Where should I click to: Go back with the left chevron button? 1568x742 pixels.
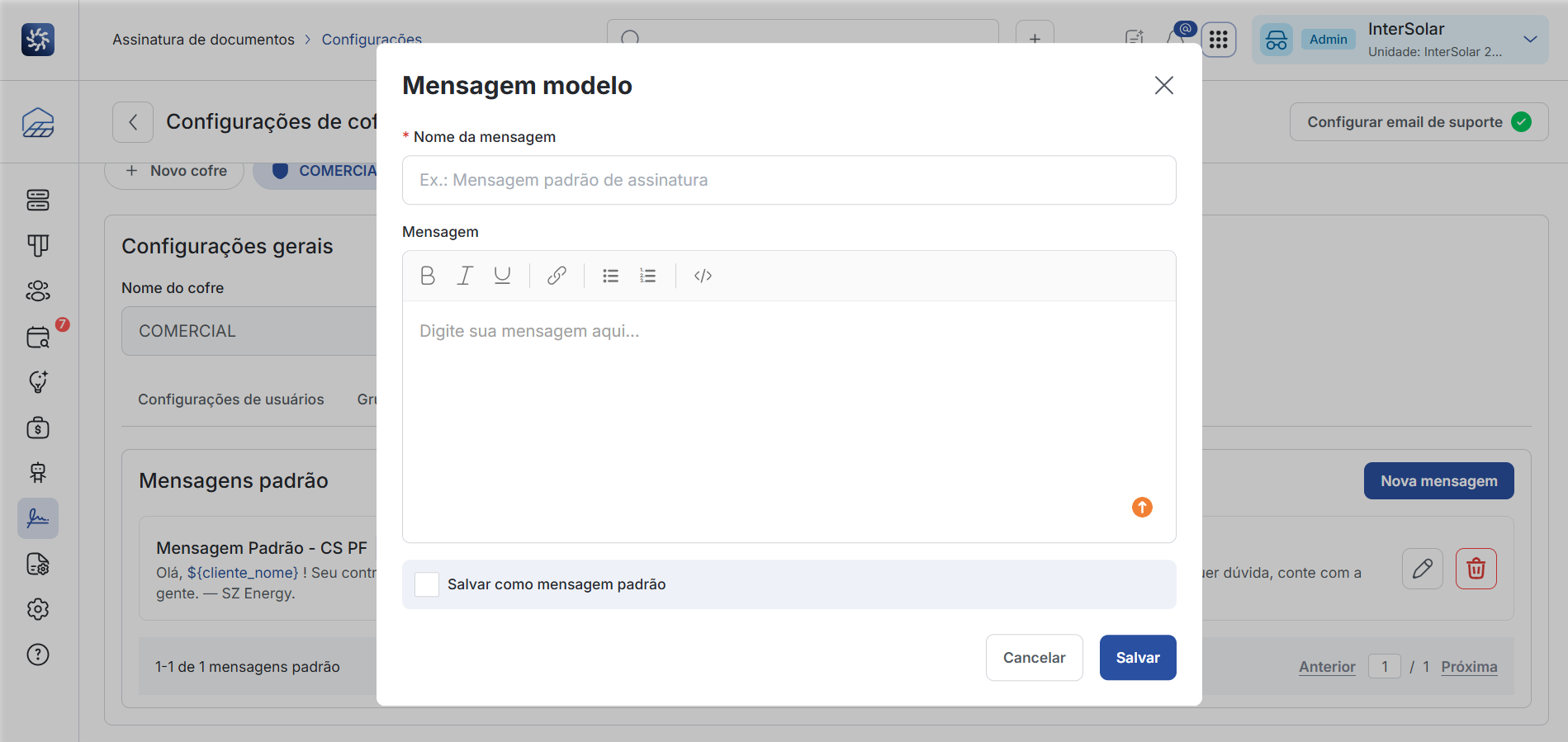pos(133,122)
